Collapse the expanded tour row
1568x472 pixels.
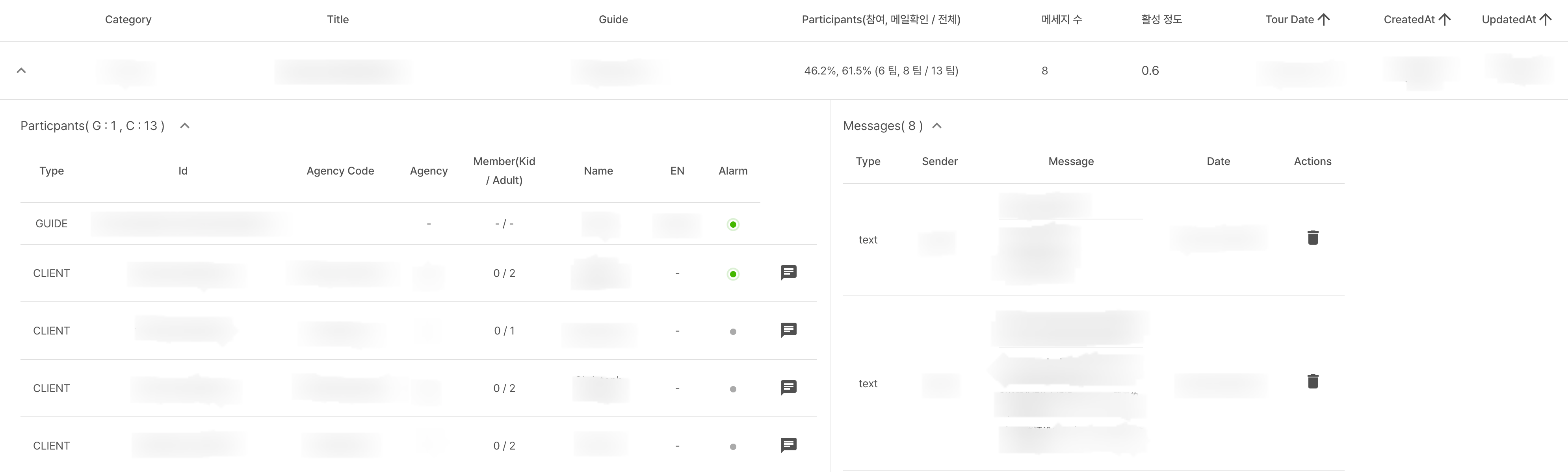tap(21, 71)
